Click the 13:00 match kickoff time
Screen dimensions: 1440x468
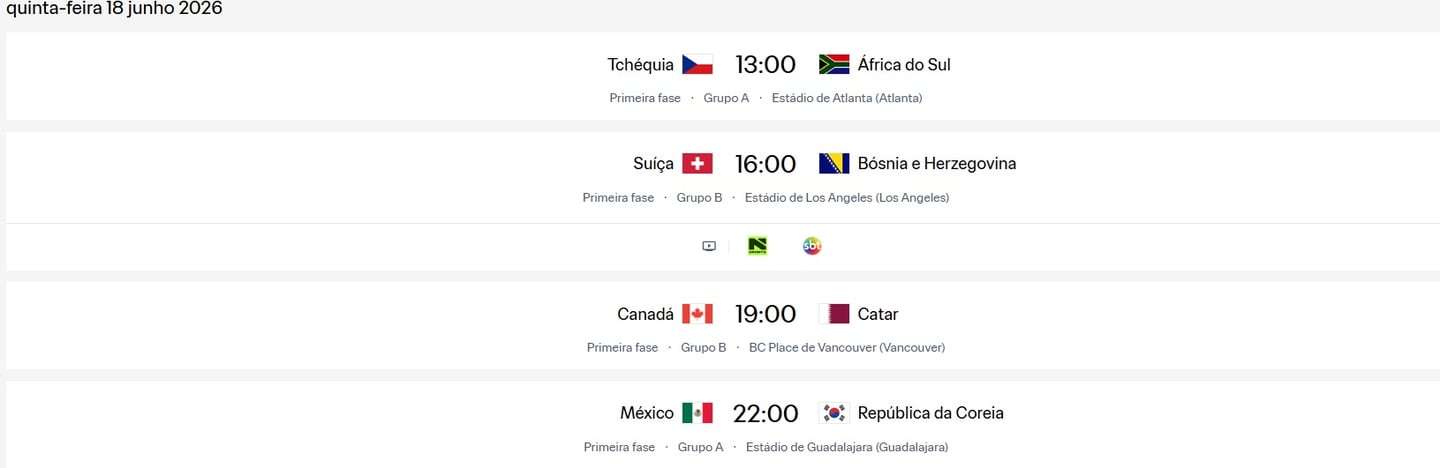pyautogui.click(x=765, y=65)
